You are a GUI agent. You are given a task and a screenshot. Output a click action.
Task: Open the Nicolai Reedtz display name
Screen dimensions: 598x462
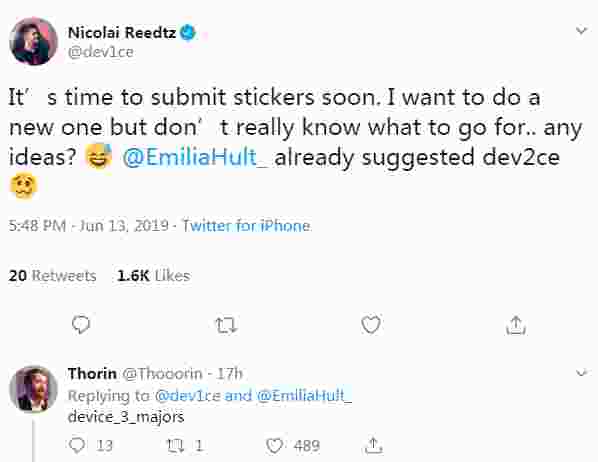pyautogui.click(x=122, y=32)
